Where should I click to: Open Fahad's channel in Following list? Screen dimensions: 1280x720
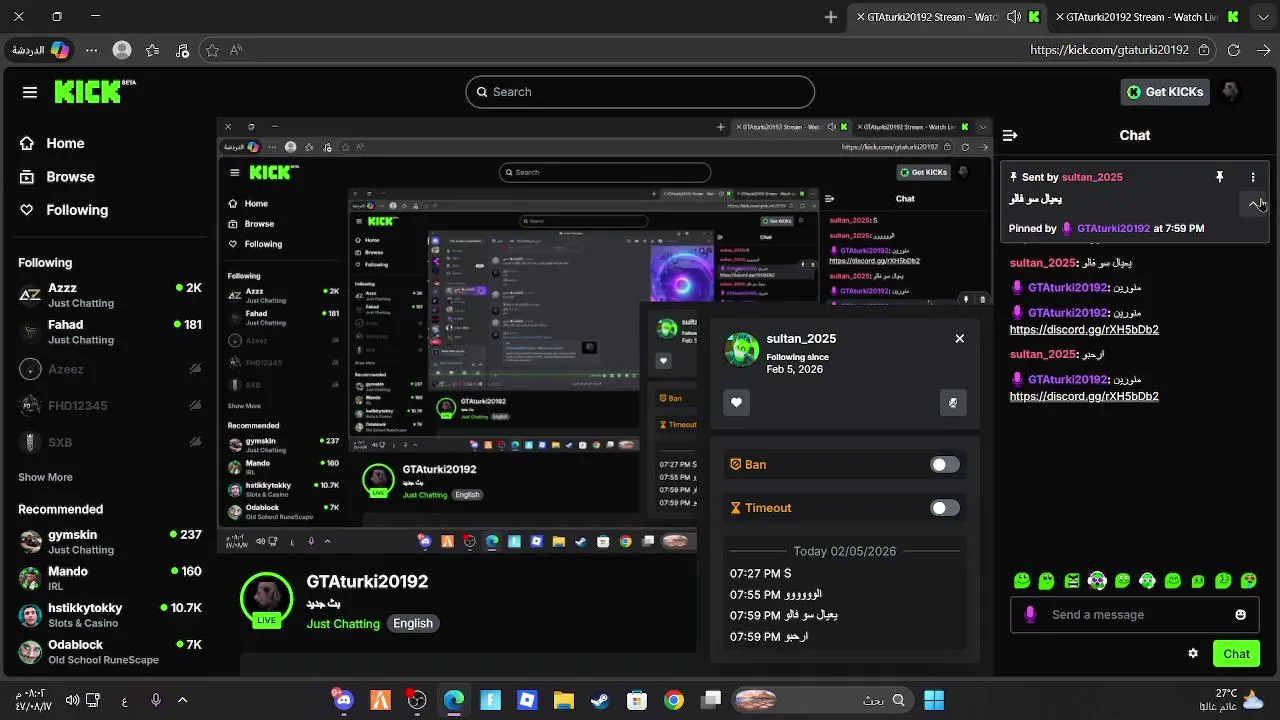pyautogui.click(x=110, y=331)
